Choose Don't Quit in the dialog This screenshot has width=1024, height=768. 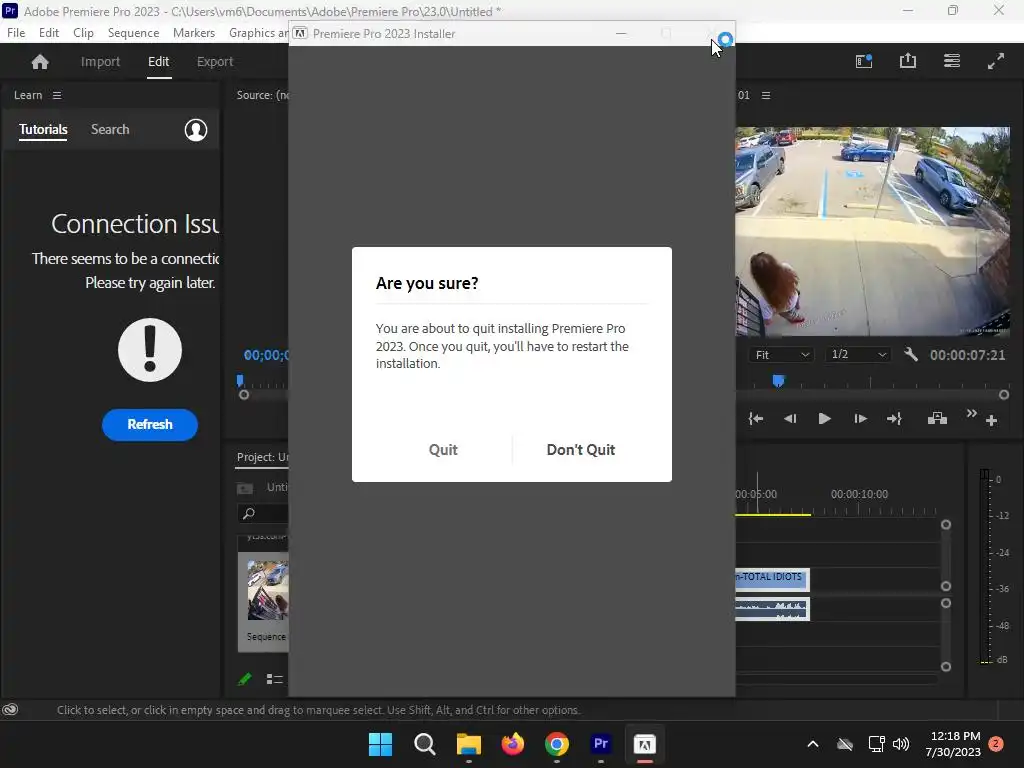click(581, 449)
